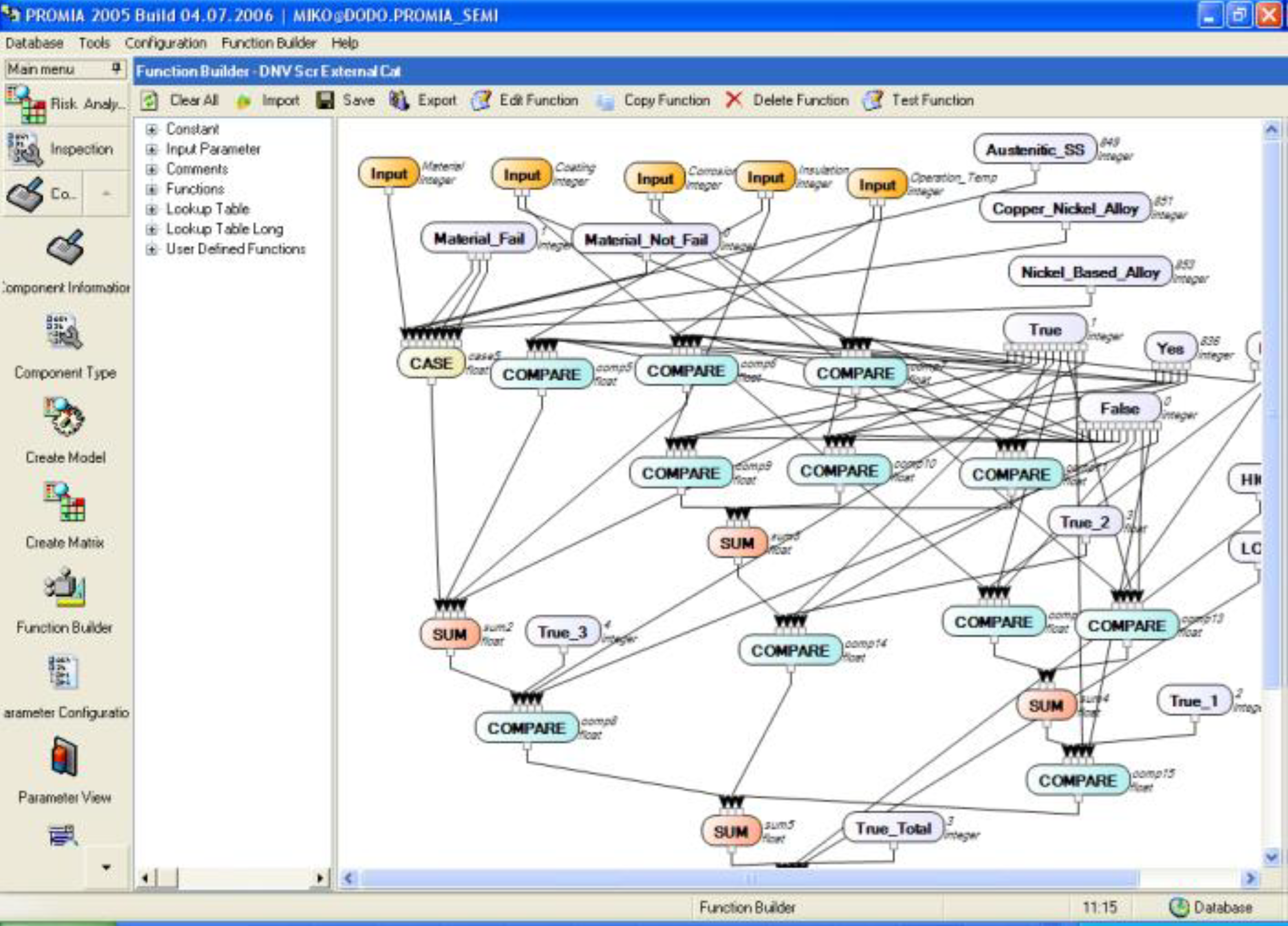Open the Create Matrix icon

[65, 501]
